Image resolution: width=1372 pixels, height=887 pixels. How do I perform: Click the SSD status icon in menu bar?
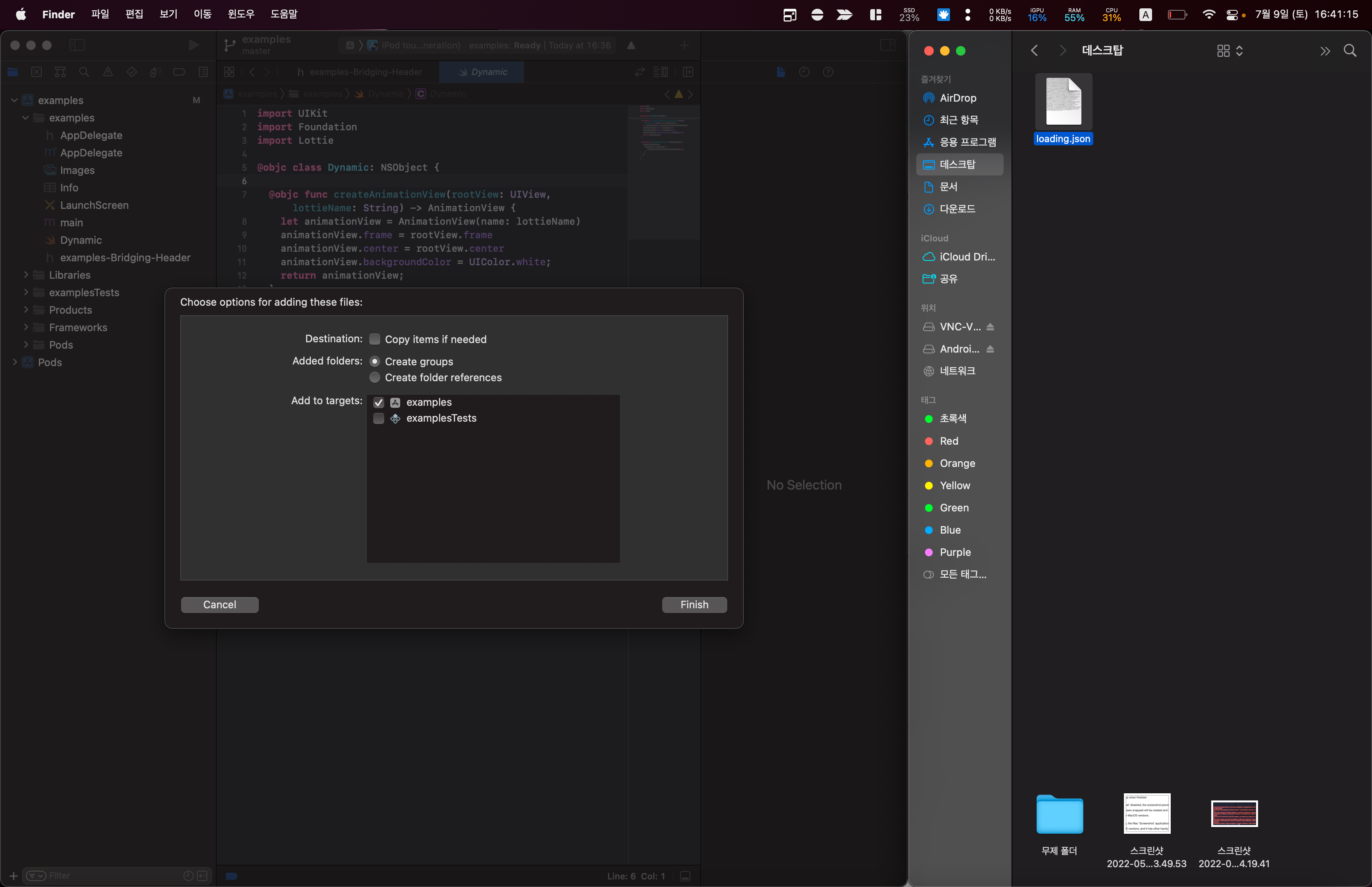coord(909,13)
